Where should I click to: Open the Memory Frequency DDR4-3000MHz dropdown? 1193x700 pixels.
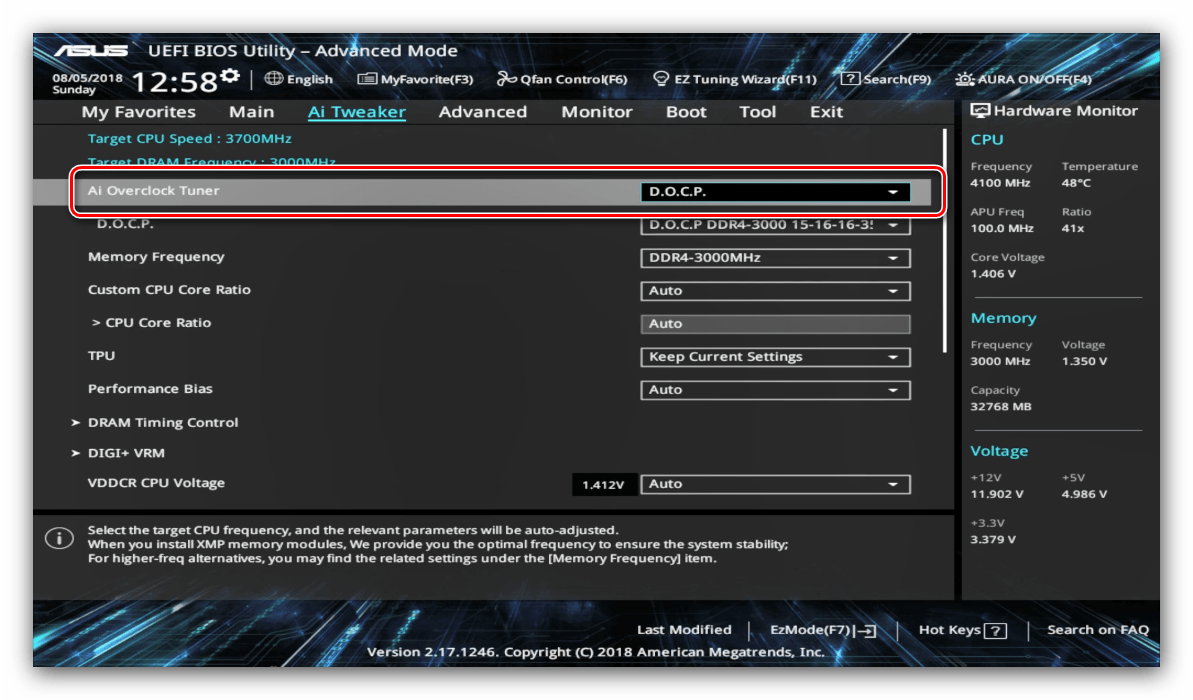(x=775, y=258)
